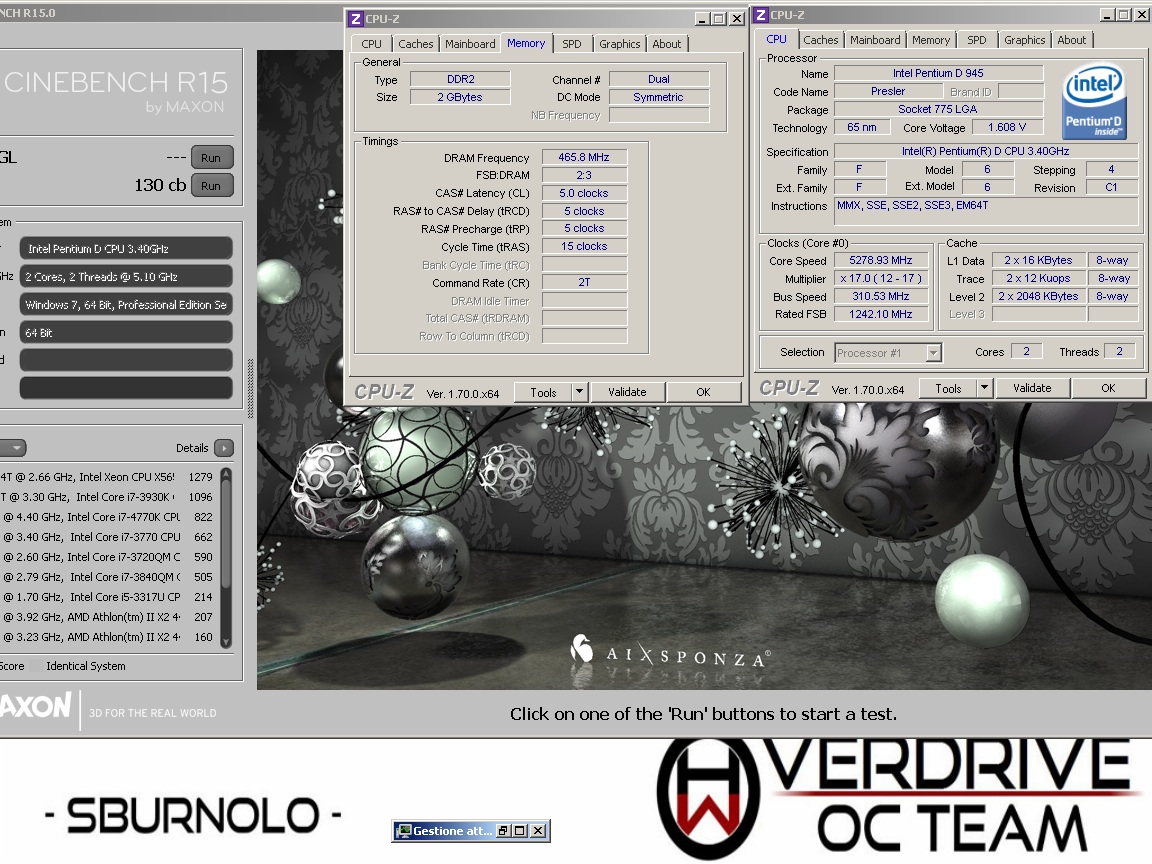
Task: Restore the Gestione att... minimized window
Action: pos(503,831)
